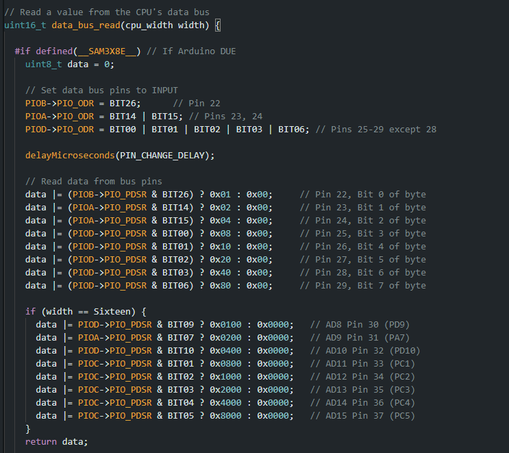Place cursor on the __SAM3X8E__ macro

(x=107, y=51)
